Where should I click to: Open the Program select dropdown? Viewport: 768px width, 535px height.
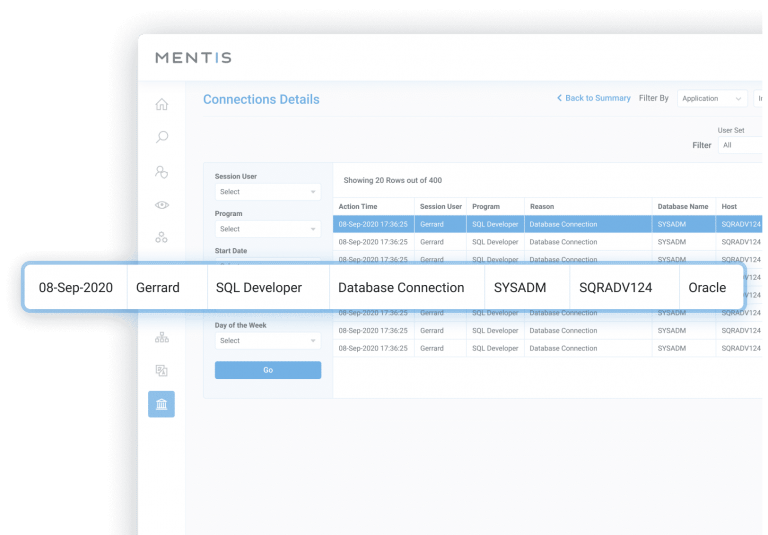[267, 229]
